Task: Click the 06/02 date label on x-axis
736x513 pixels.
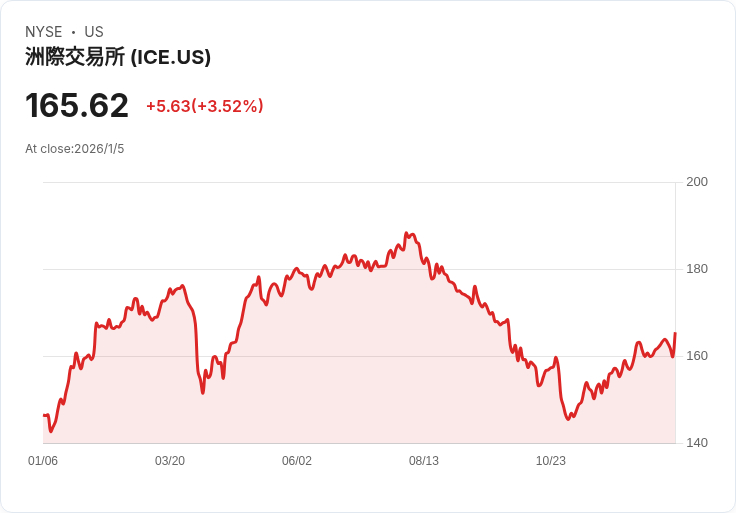Action: (297, 461)
